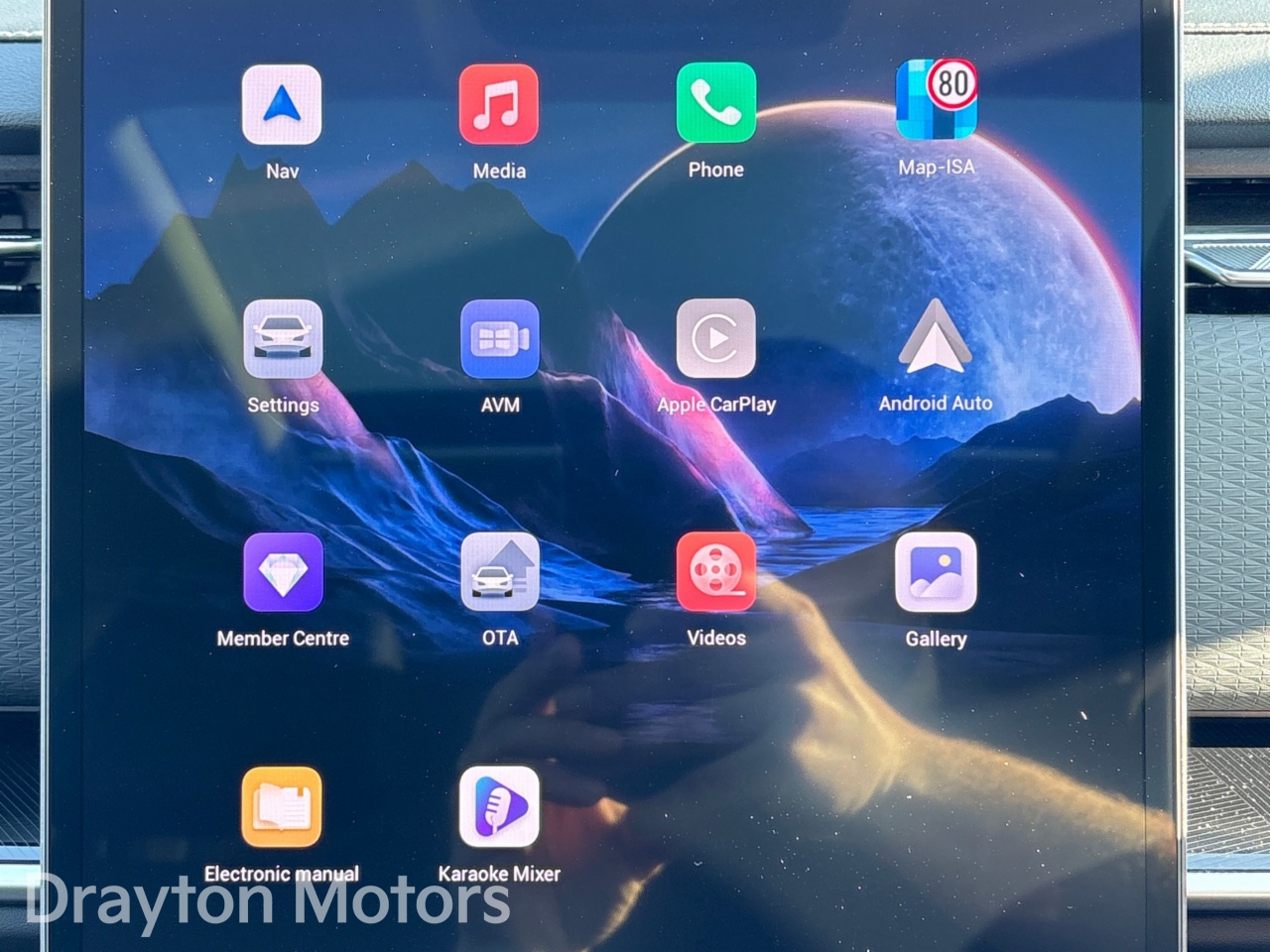Open the Nav navigation app icon
The width and height of the screenshot is (1270, 952).
coord(282,105)
